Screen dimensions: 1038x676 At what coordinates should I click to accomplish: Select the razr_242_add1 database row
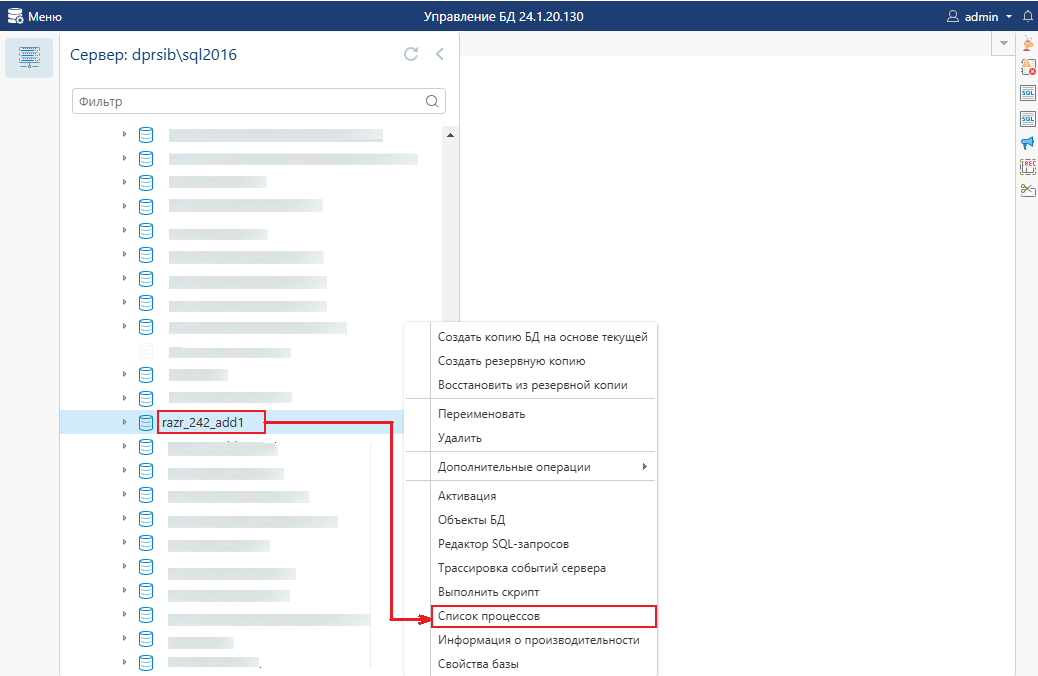(232, 422)
